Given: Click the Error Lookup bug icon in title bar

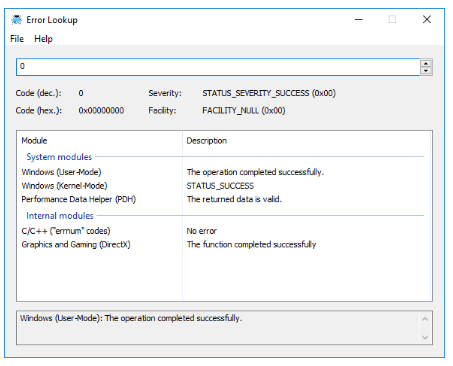Looking at the screenshot, I should [16, 20].
